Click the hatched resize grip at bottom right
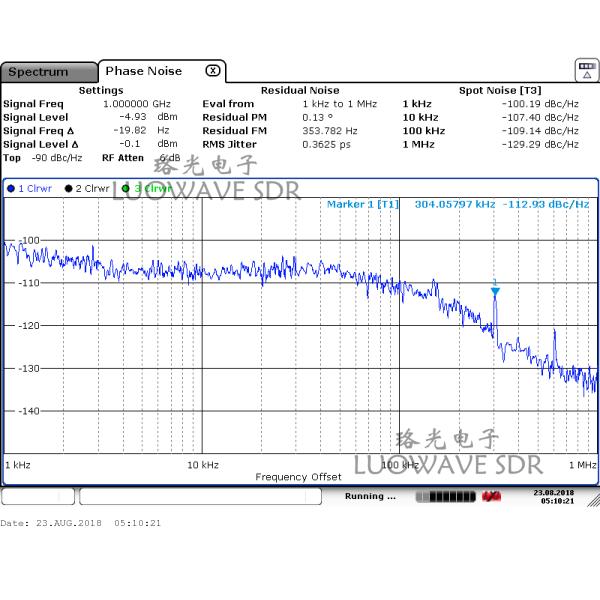 click(x=593, y=501)
